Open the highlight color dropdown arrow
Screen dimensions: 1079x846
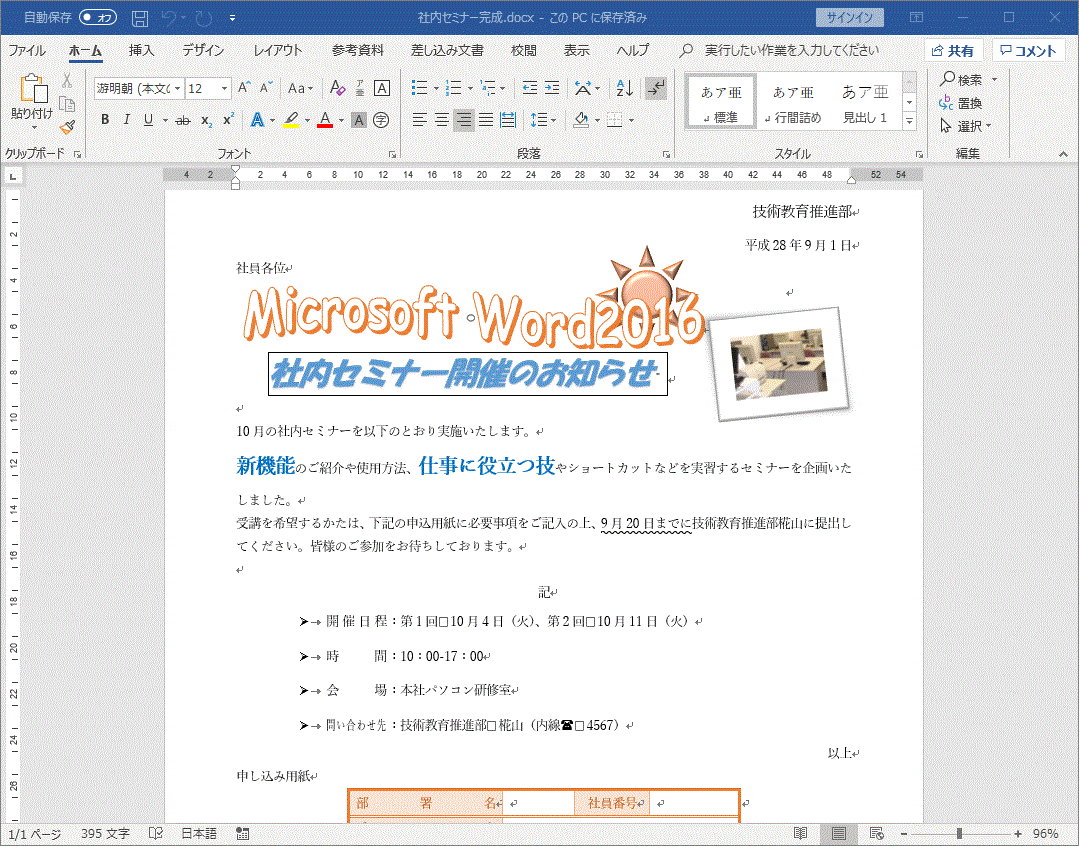point(307,120)
